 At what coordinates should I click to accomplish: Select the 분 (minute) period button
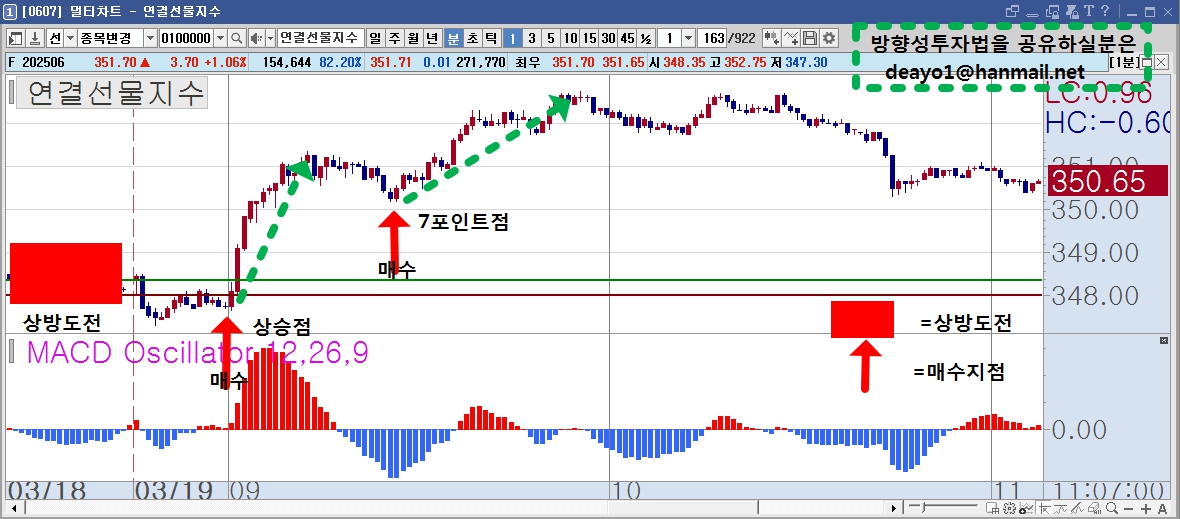pyautogui.click(x=453, y=38)
